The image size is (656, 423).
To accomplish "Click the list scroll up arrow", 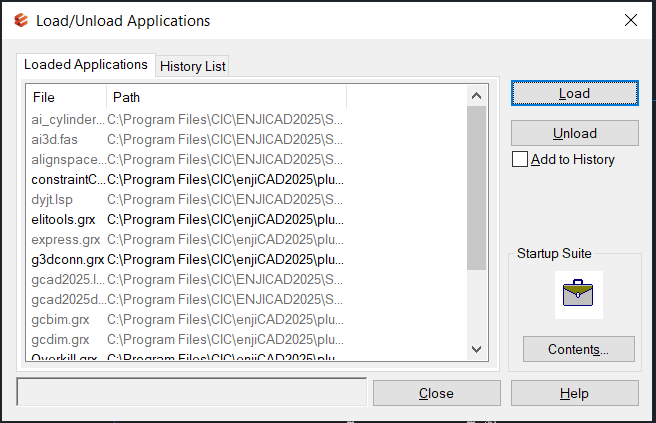I will click(476, 96).
